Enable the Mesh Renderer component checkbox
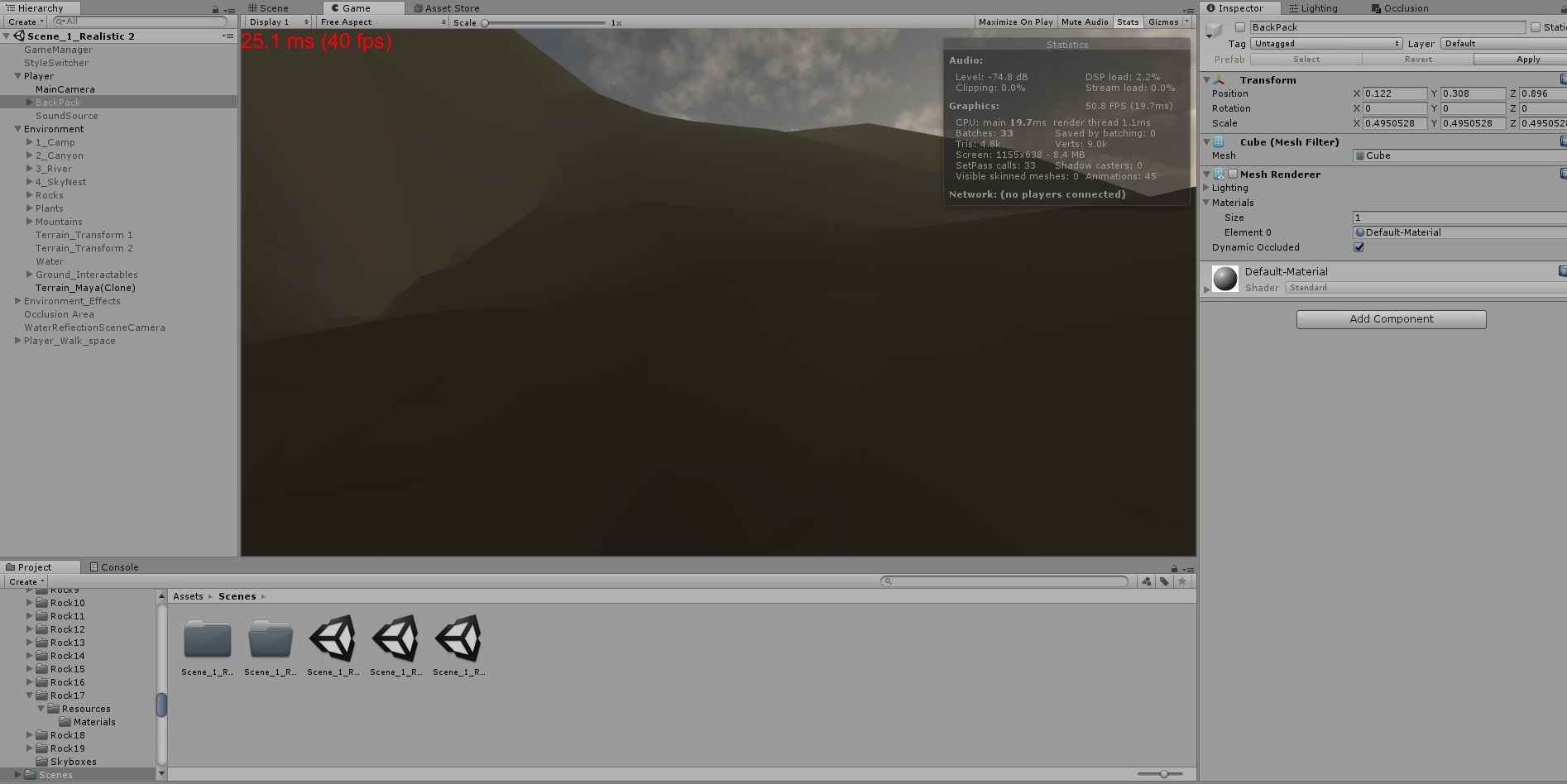Image resolution: width=1567 pixels, height=784 pixels. pos(1233,174)
